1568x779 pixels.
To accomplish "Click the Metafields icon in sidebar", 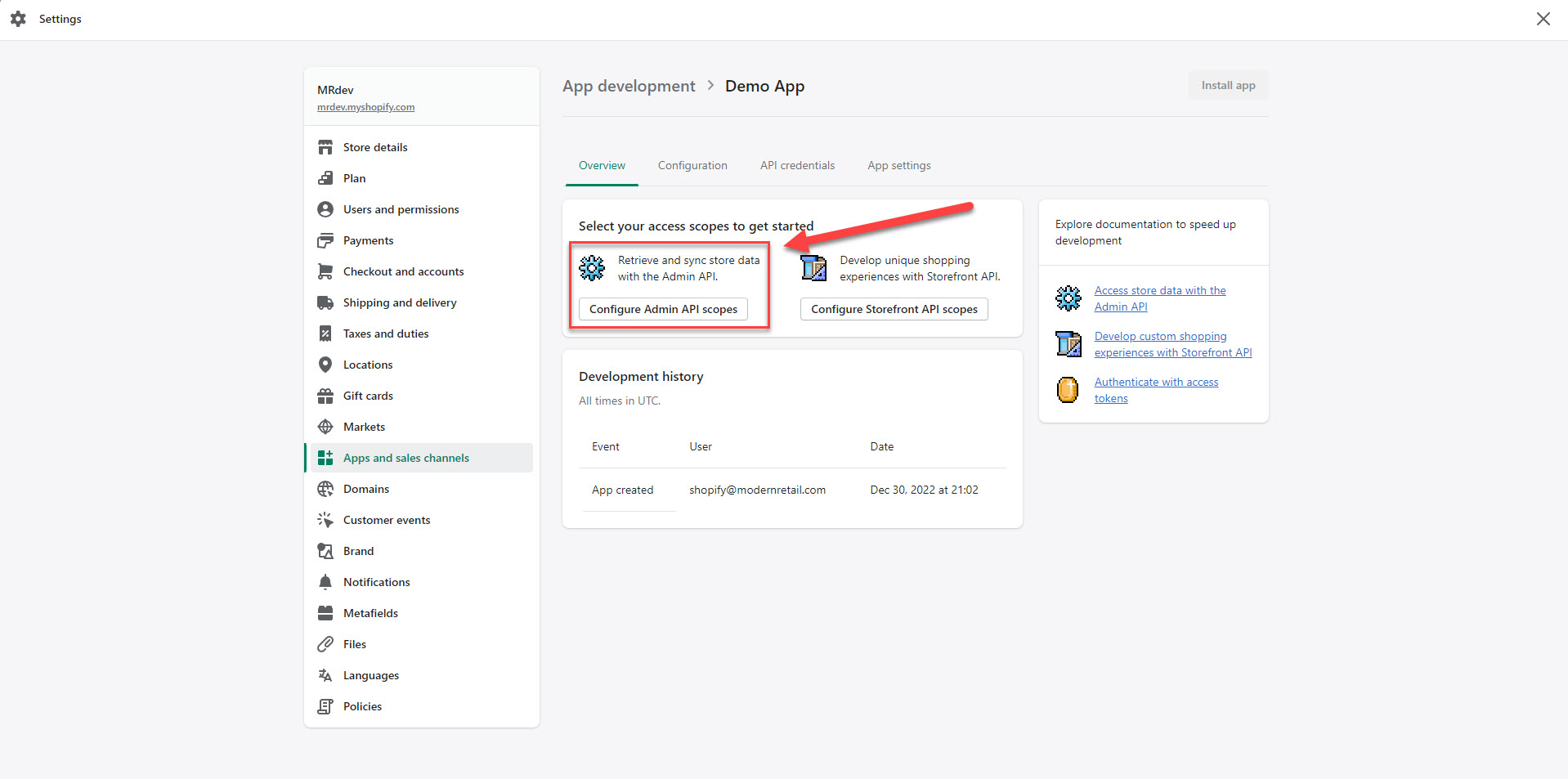I will 325,613.
